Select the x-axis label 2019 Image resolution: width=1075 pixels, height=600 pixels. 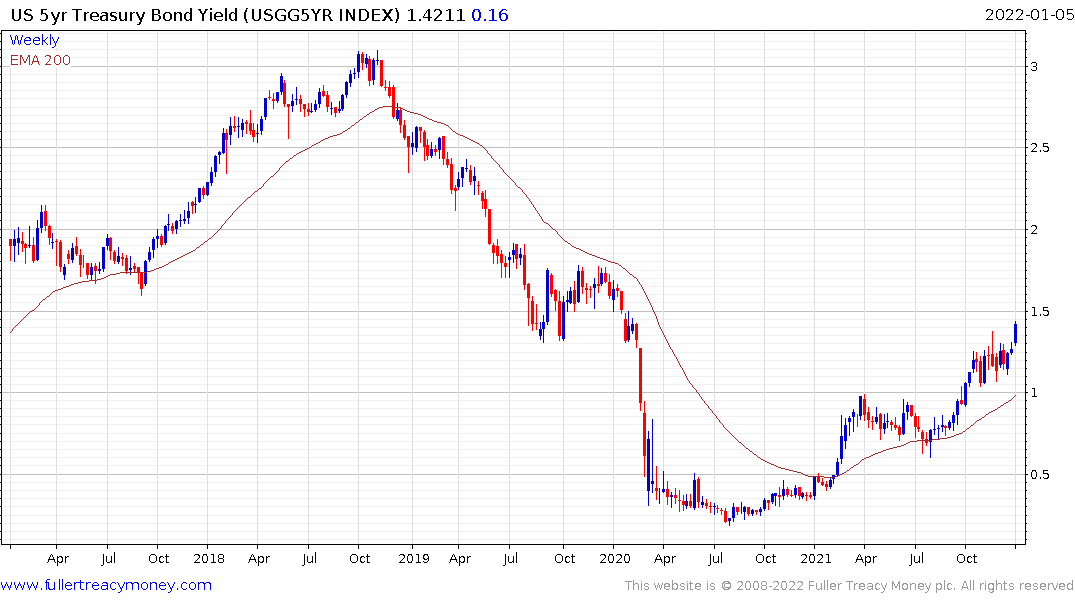coord(413,558)
